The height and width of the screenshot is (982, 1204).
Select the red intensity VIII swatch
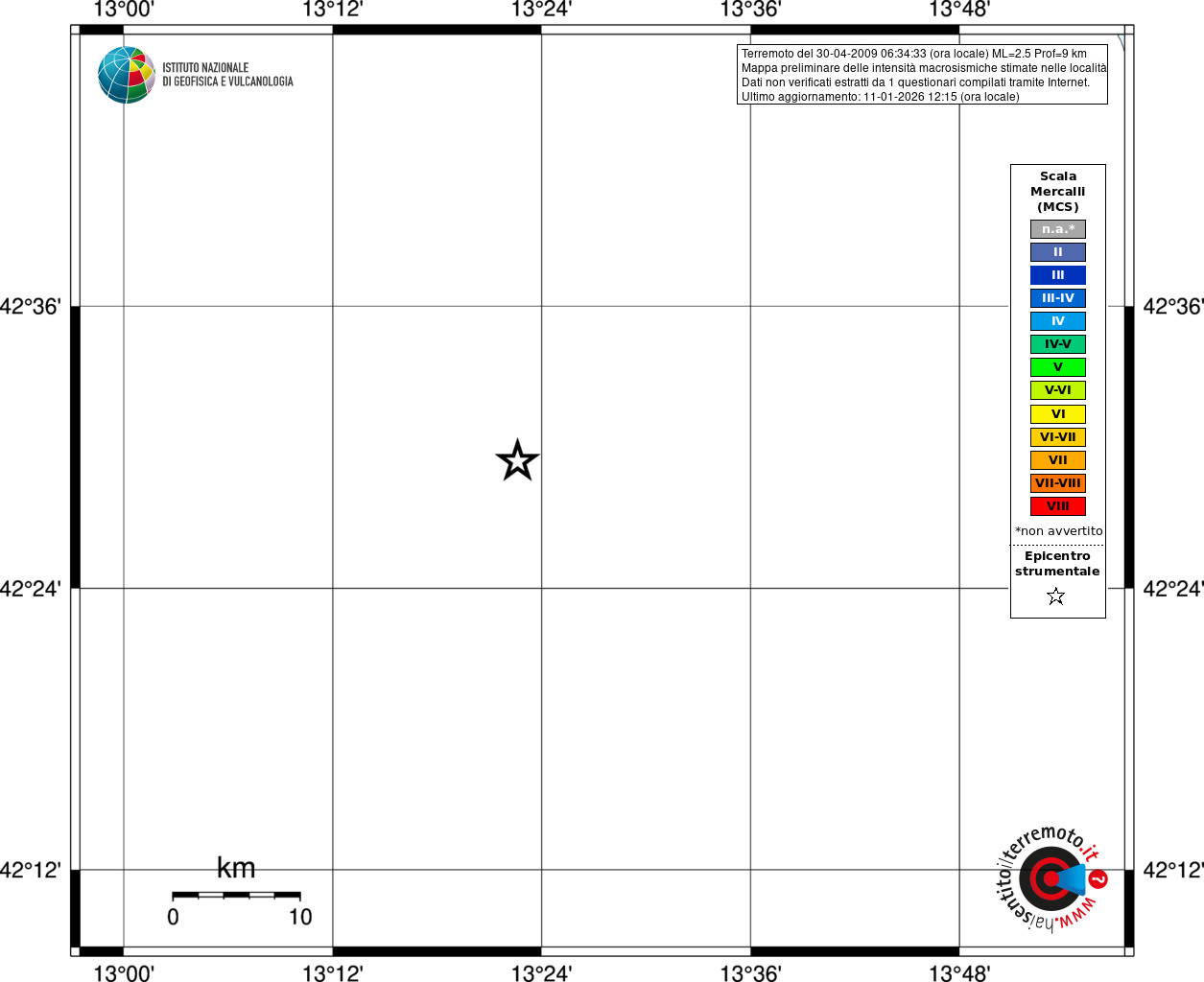(x=1058, y=506)
